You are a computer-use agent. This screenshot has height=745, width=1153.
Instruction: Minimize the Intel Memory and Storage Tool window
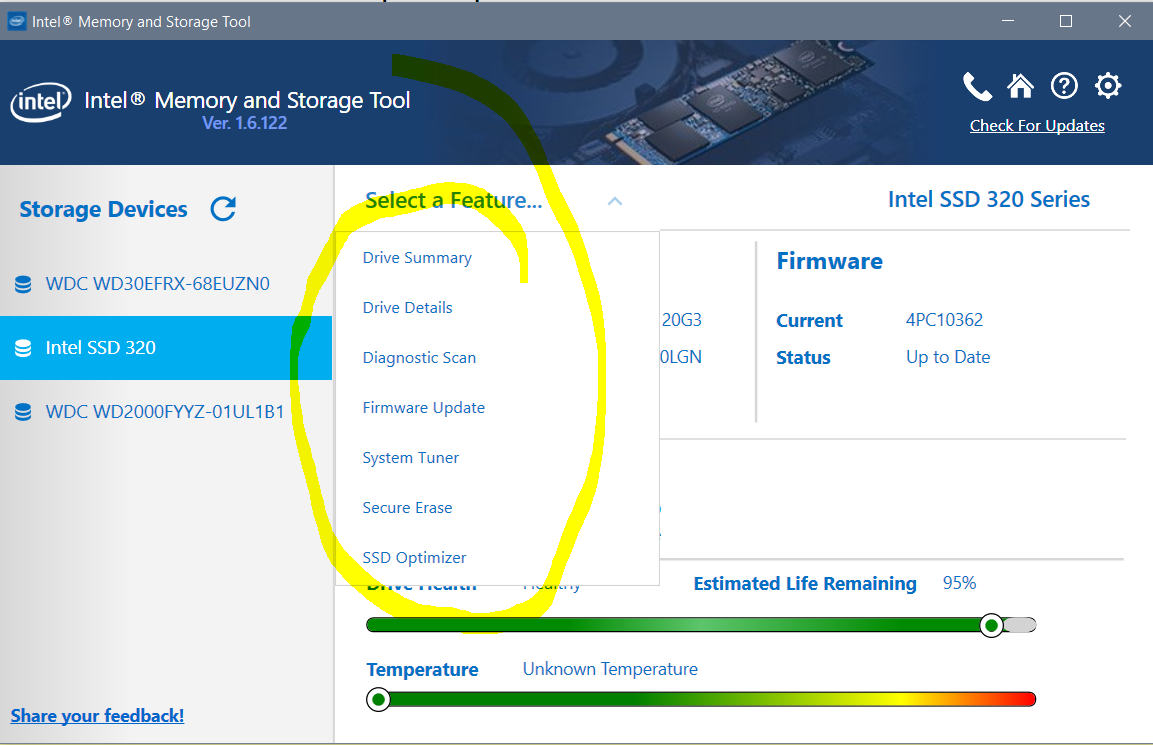pos(1008,21)
